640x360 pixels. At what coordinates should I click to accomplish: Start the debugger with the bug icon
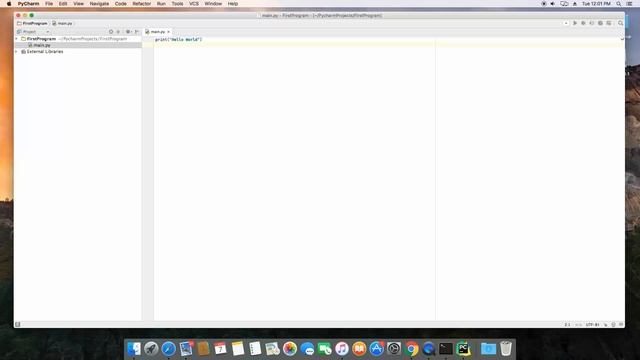(x=583, y=23)
